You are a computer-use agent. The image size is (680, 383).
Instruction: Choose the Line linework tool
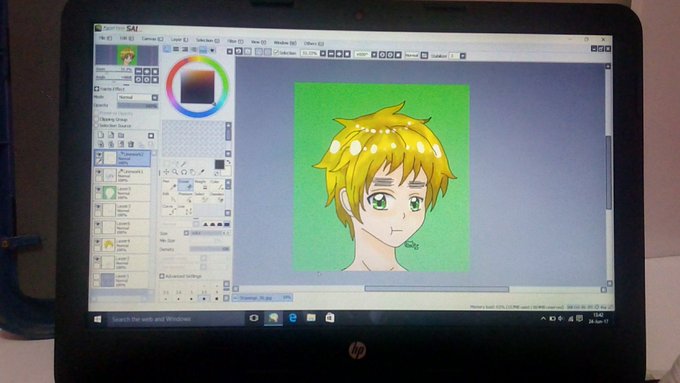point(185,210)
